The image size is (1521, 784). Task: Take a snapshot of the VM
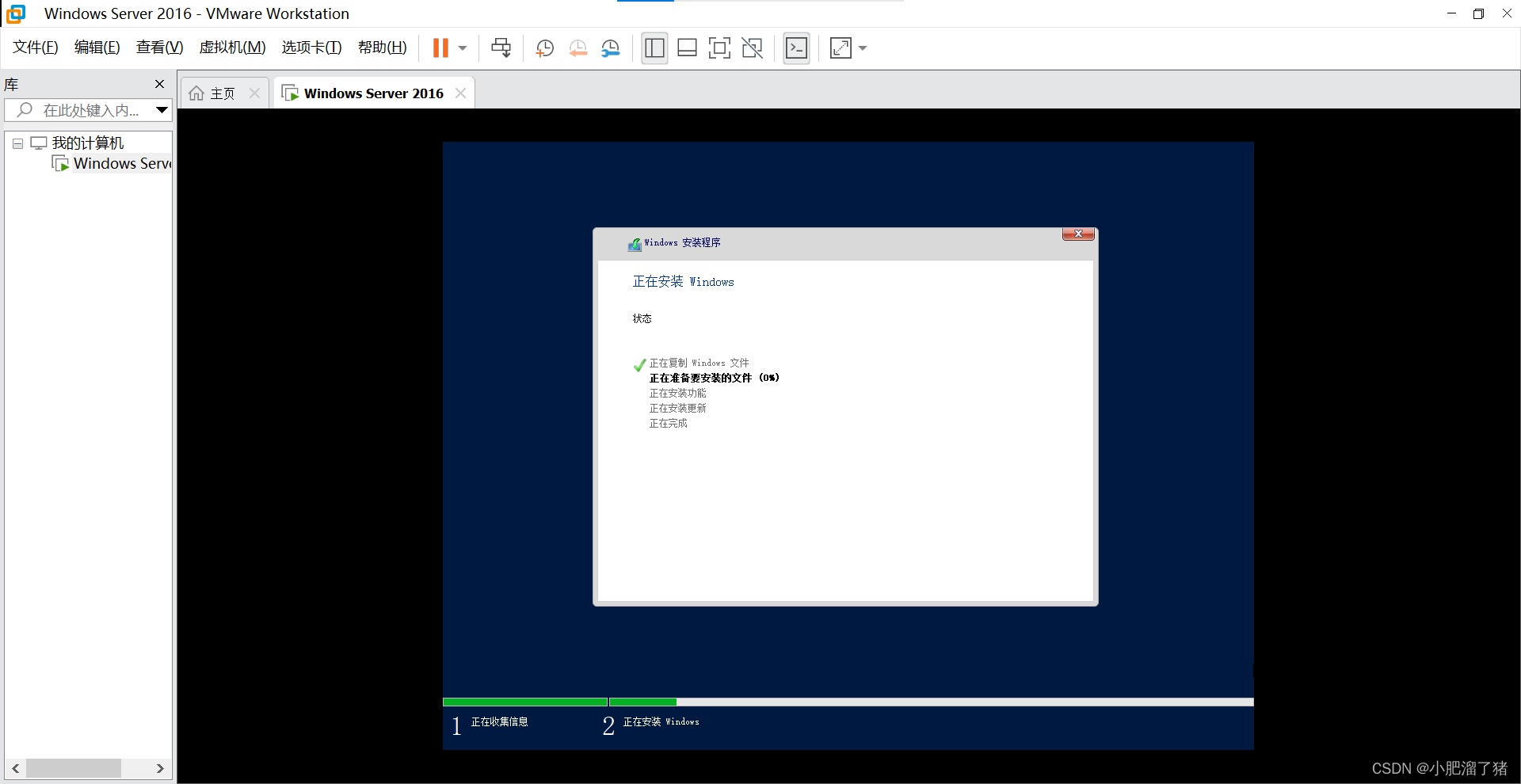coord(544,48)
